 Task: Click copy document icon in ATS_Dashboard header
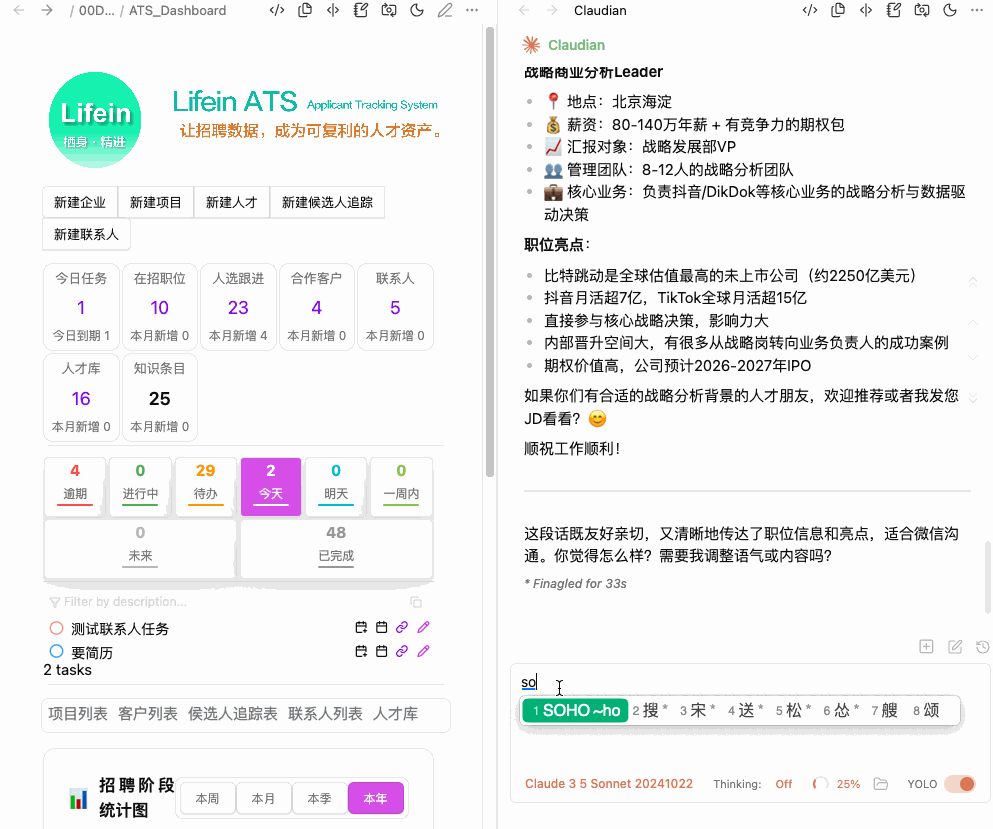point(305,10)
